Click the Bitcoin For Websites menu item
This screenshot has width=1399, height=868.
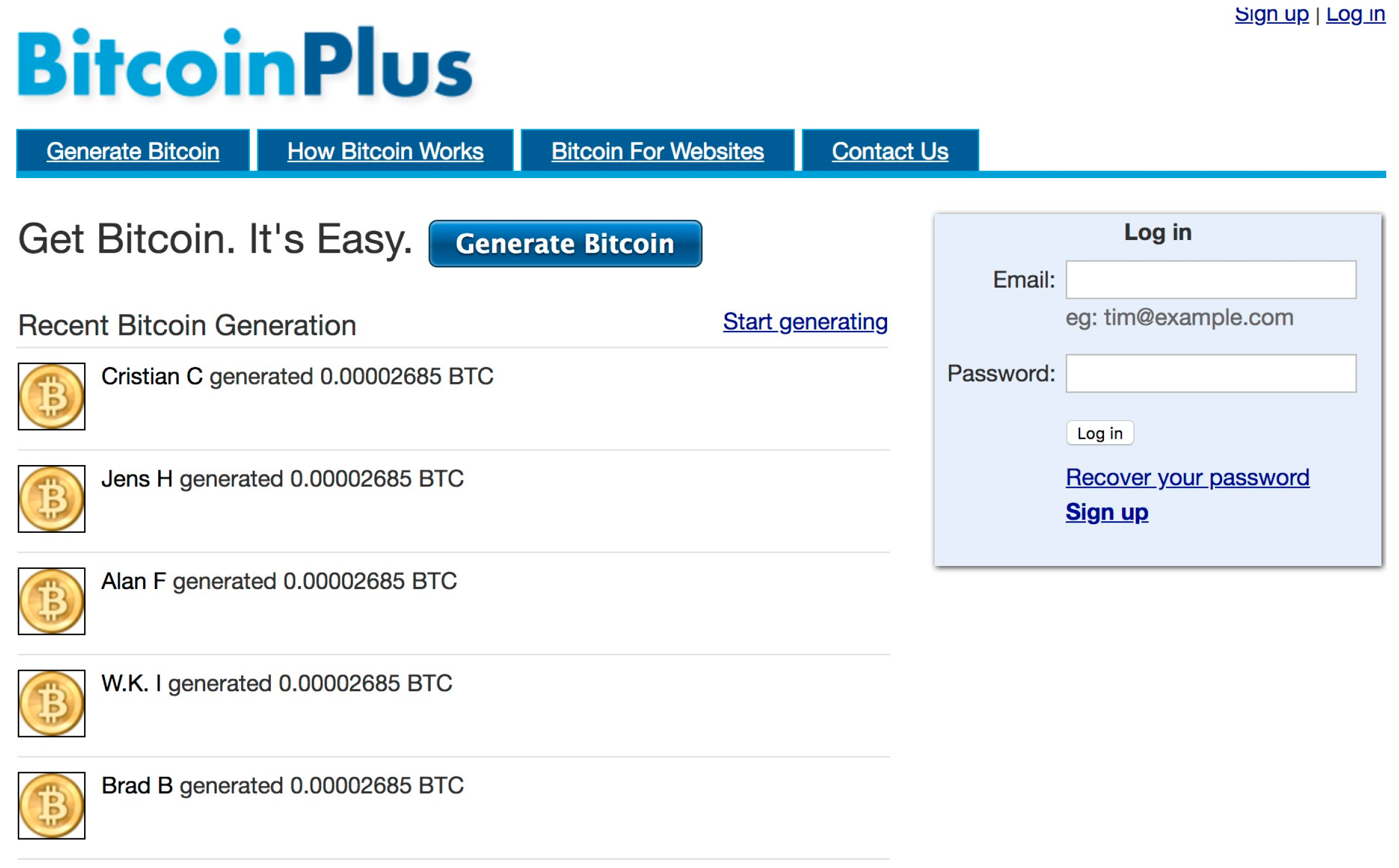coord(656,150)
